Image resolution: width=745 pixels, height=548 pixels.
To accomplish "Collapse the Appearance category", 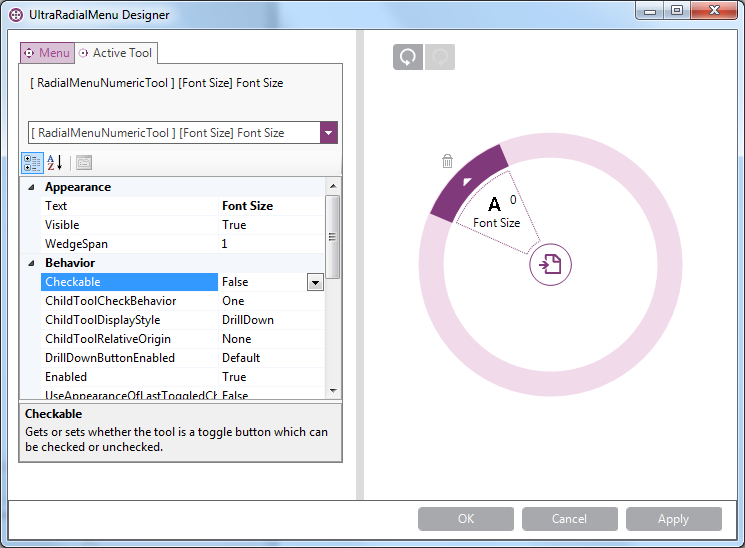I will (x=31, y=187).
